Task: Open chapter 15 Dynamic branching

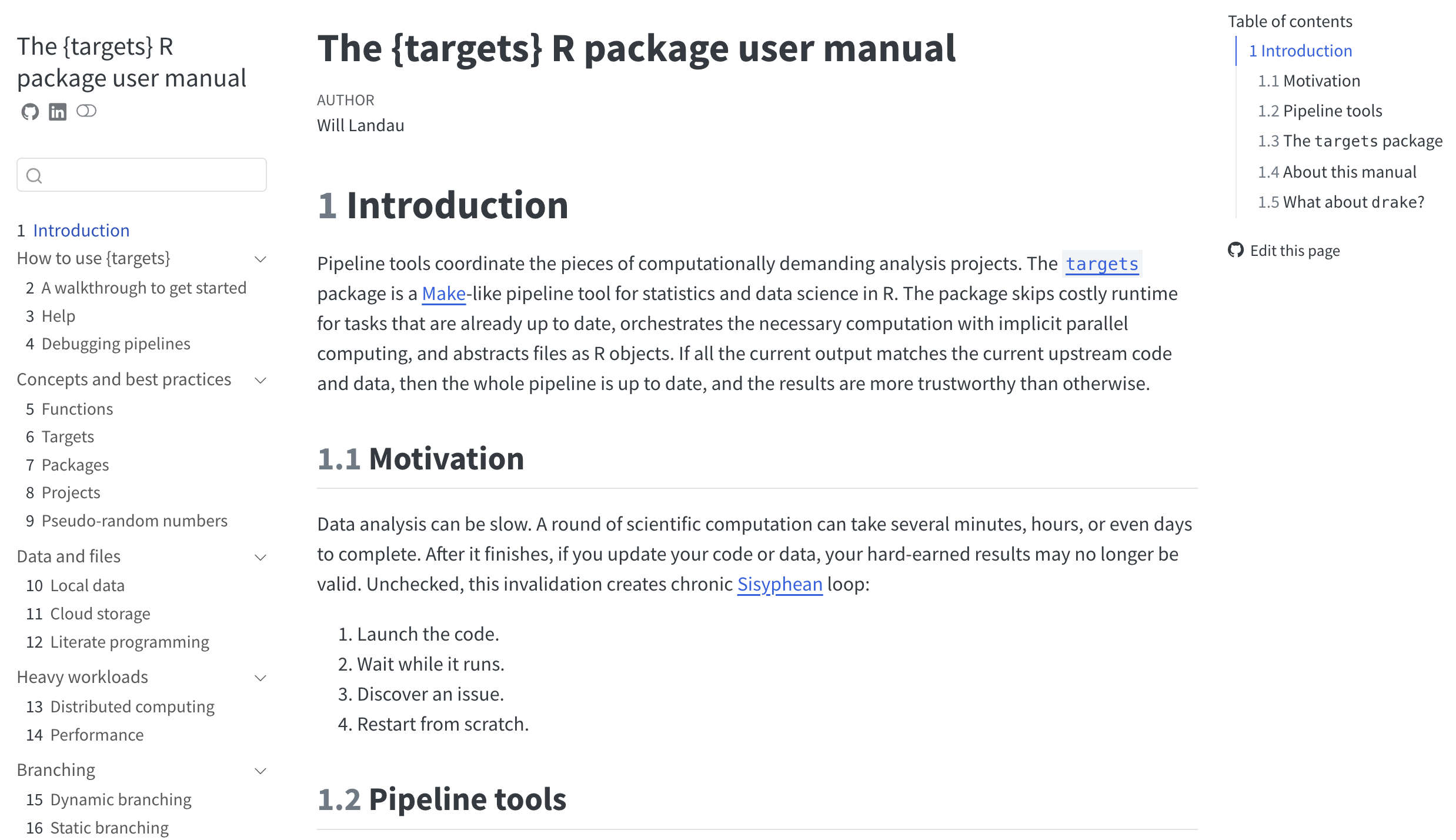Action: [109, 799]
